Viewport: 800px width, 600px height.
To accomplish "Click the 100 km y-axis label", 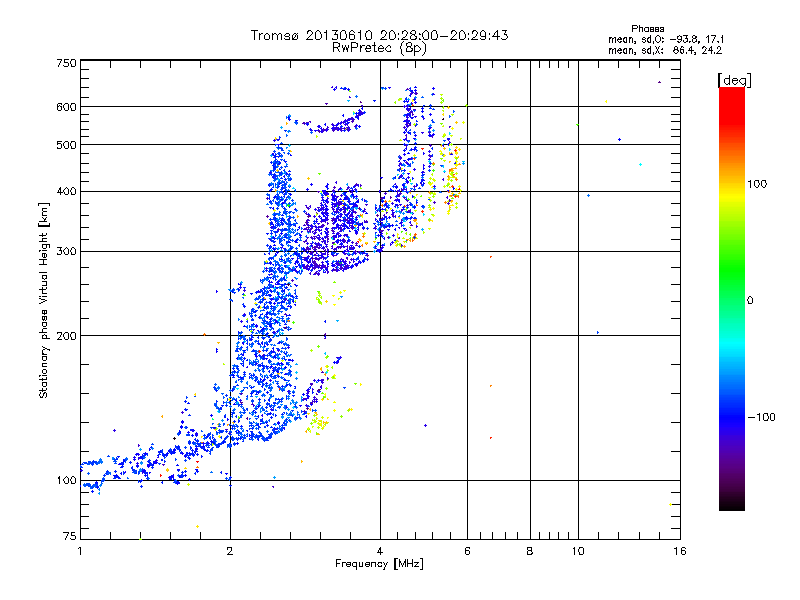I will point(66,481).
